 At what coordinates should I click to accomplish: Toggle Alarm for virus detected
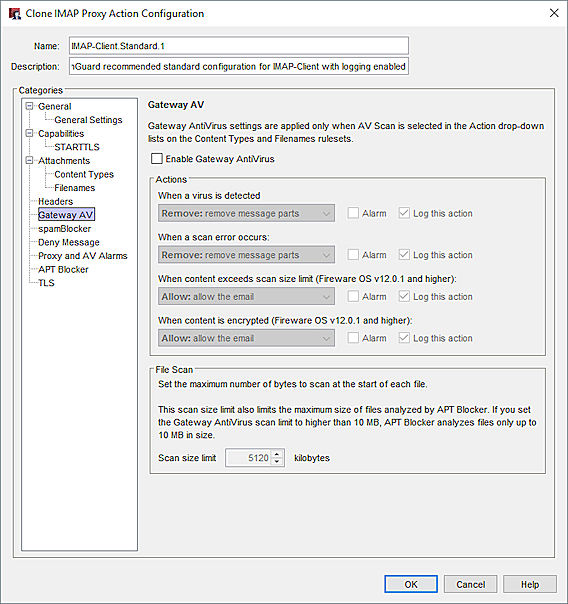click(x=353, y=213)
